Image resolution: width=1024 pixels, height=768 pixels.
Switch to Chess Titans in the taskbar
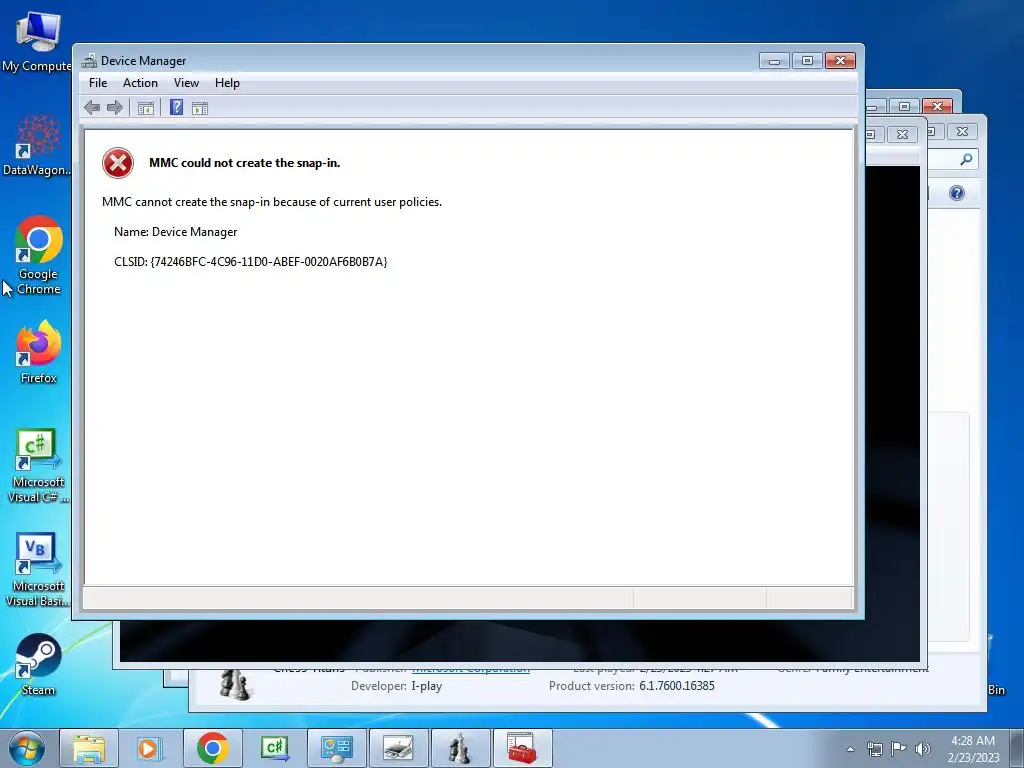pos(460,748)
